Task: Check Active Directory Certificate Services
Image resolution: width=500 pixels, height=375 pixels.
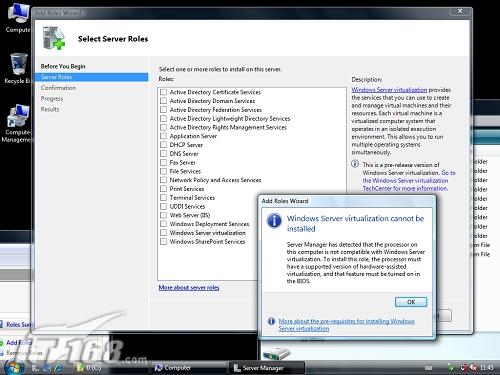Action: 163,92
